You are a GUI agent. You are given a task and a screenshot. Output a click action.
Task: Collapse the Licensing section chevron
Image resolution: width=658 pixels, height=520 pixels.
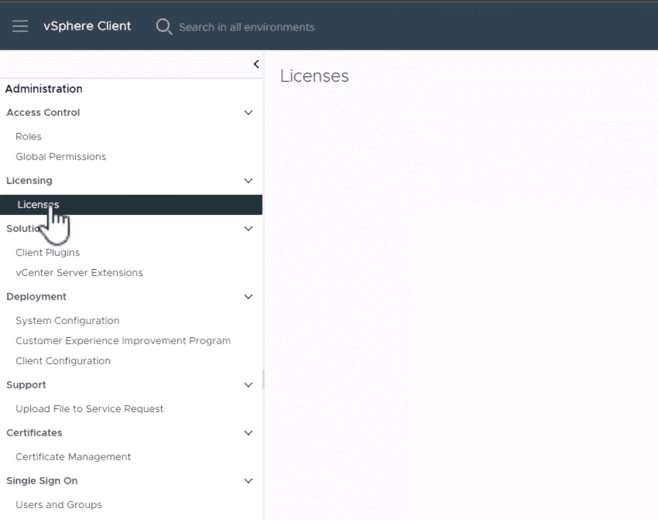pos(249,181)
